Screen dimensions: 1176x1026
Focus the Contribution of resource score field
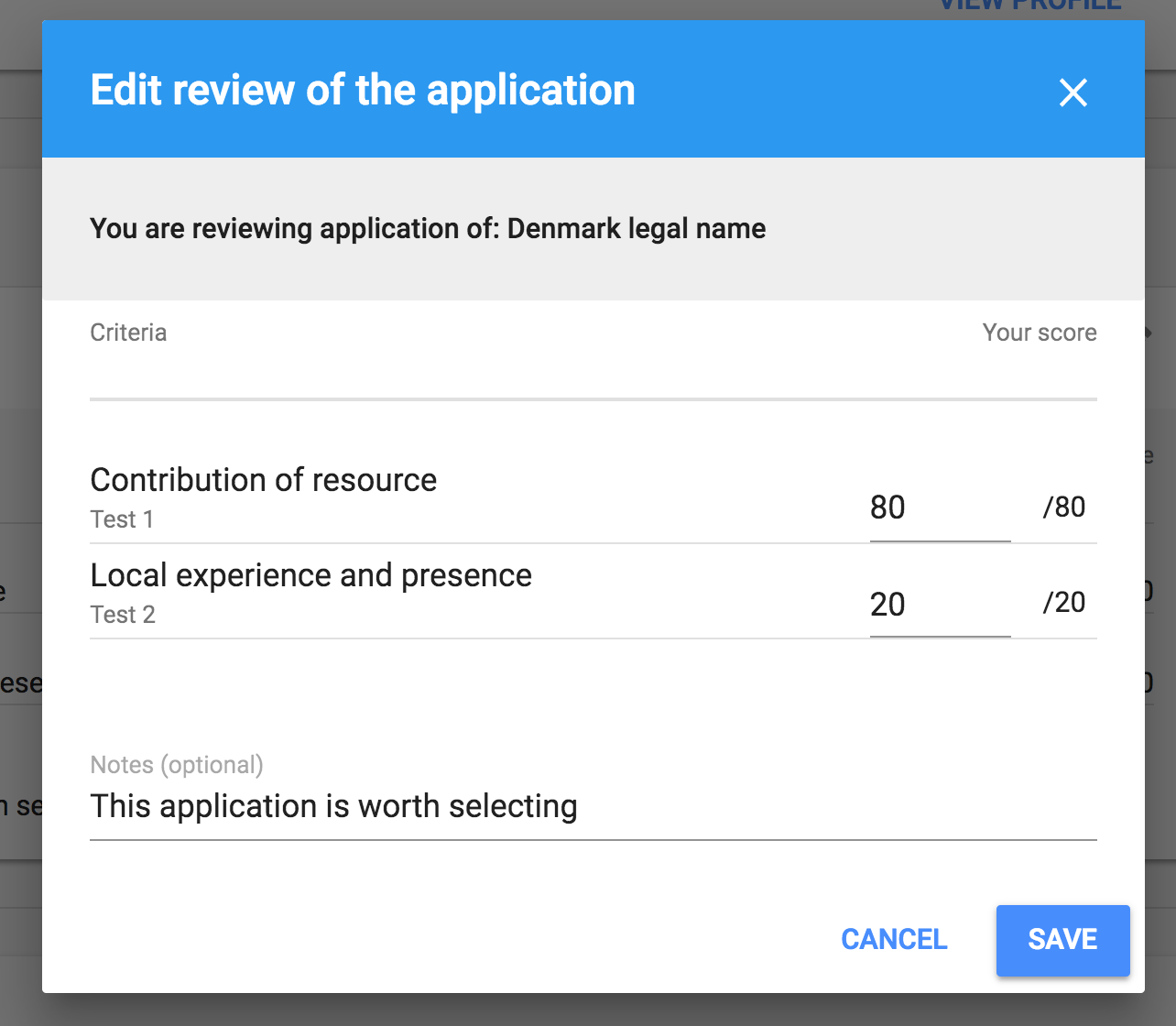pos(939,508)
